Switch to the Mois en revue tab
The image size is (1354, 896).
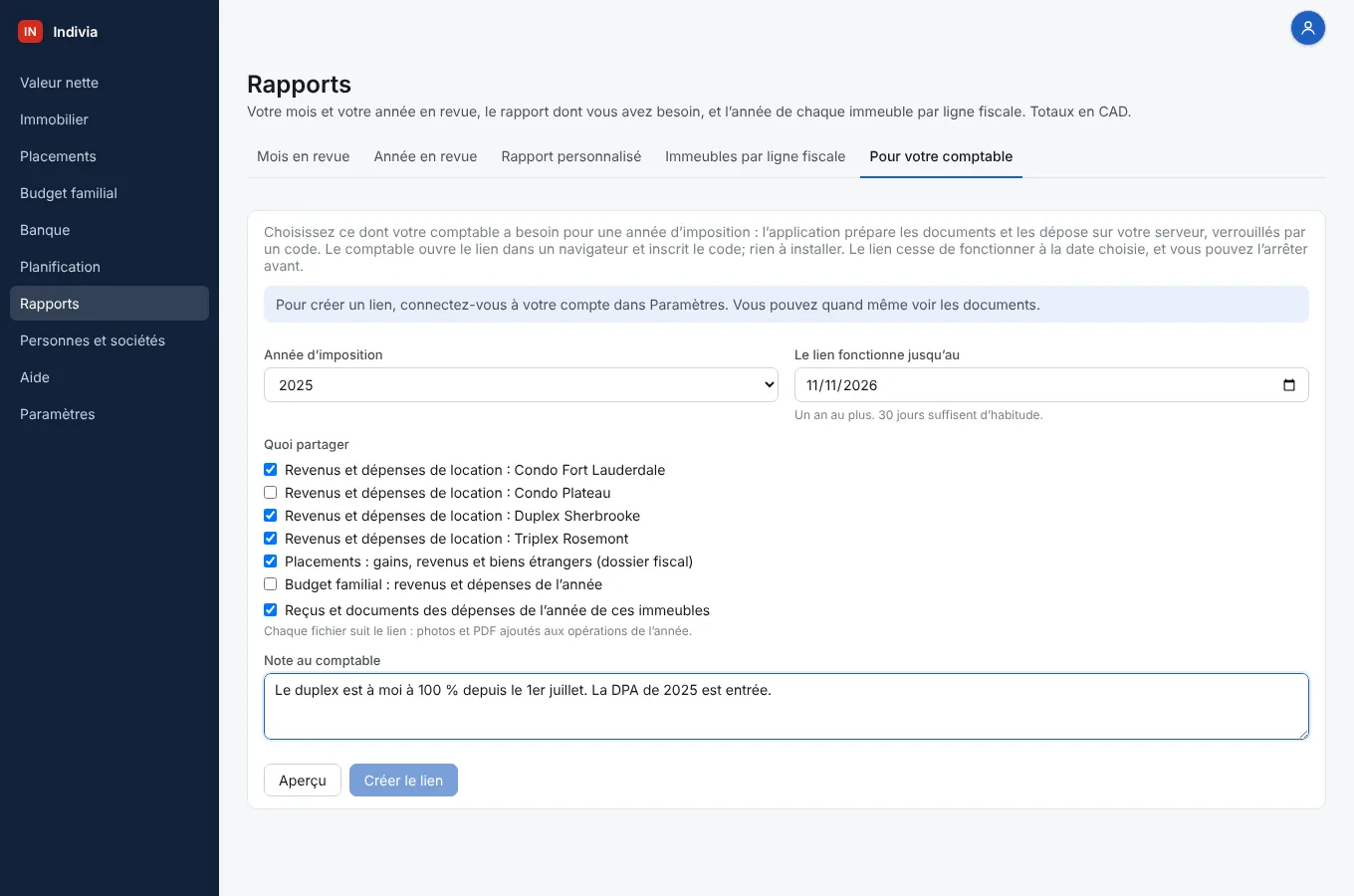[x=304, y=156]
